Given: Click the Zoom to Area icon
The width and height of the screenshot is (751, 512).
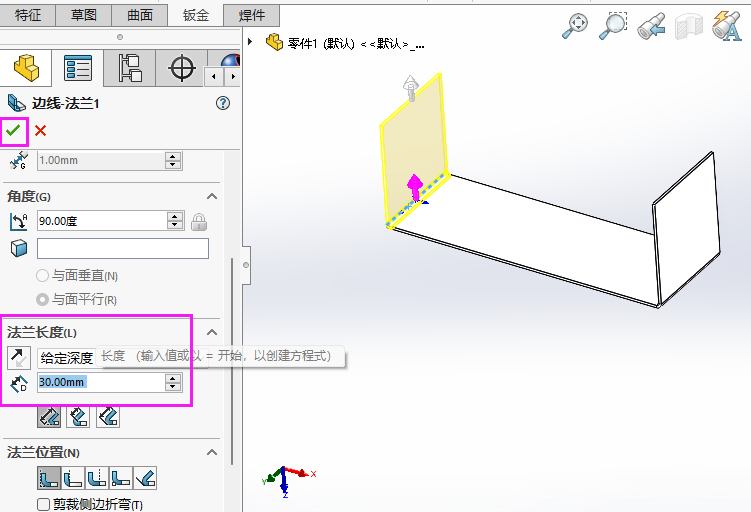Looking at the screenshot, I should pyautogui.click(x=613, y=25).
